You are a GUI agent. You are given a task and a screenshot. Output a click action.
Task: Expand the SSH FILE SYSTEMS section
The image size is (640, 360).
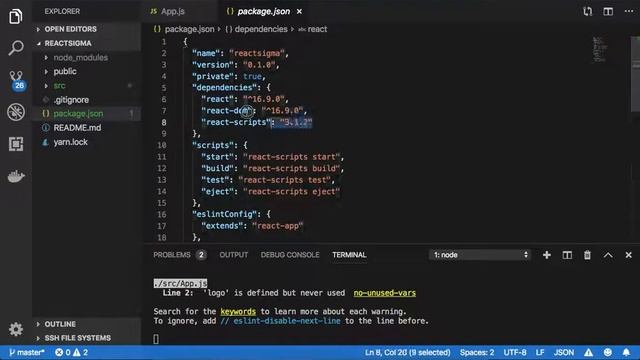coord(77,338)
